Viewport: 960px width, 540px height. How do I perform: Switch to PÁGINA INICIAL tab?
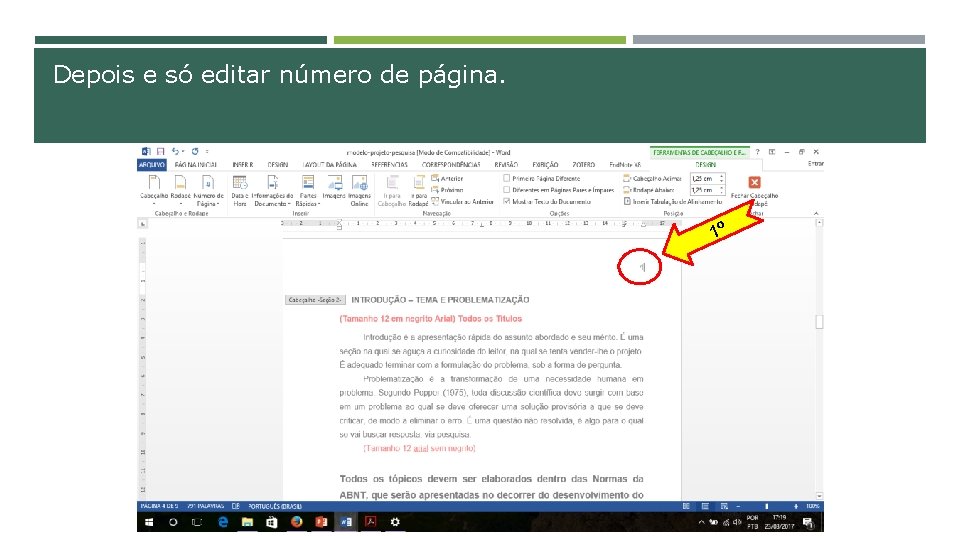196,165
